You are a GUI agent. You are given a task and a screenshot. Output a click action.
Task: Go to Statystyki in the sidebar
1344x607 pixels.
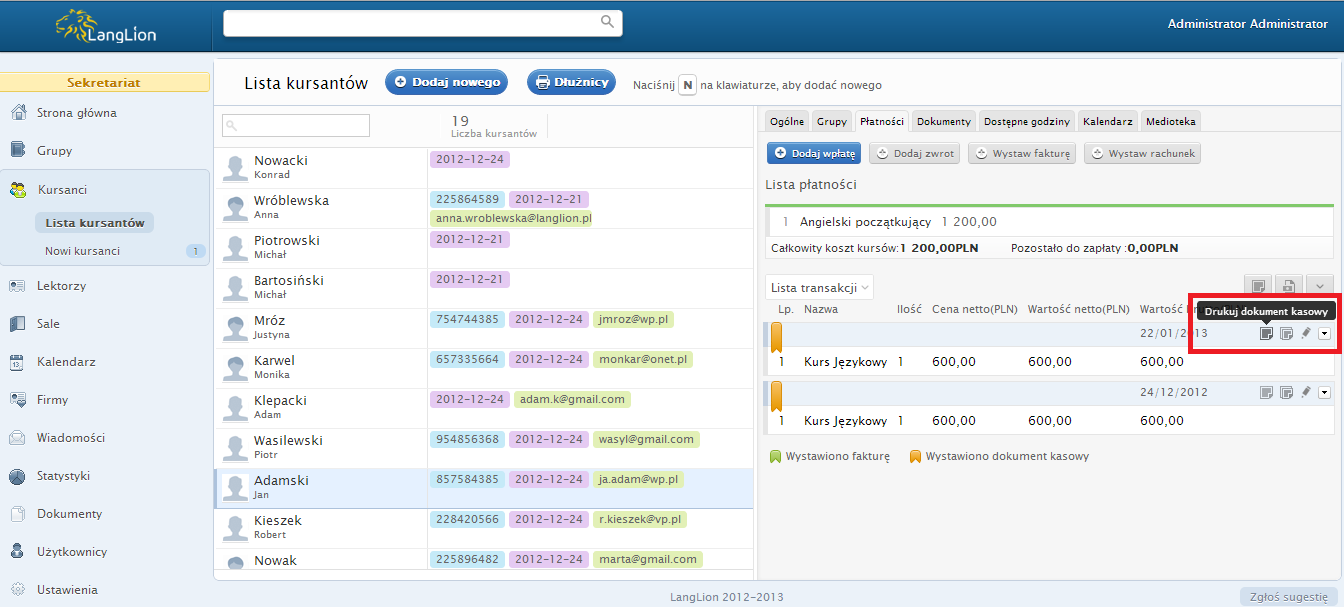click(x=63, y=476)
